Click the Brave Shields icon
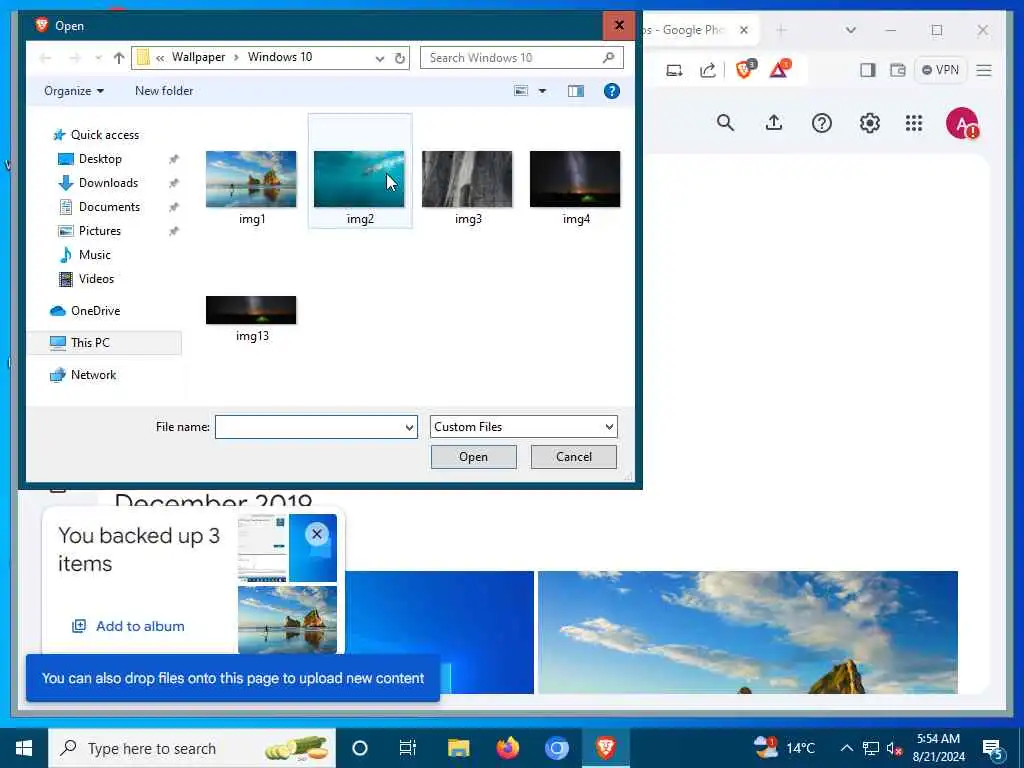This screenshot has height=768, width=1024. [745, 69]
